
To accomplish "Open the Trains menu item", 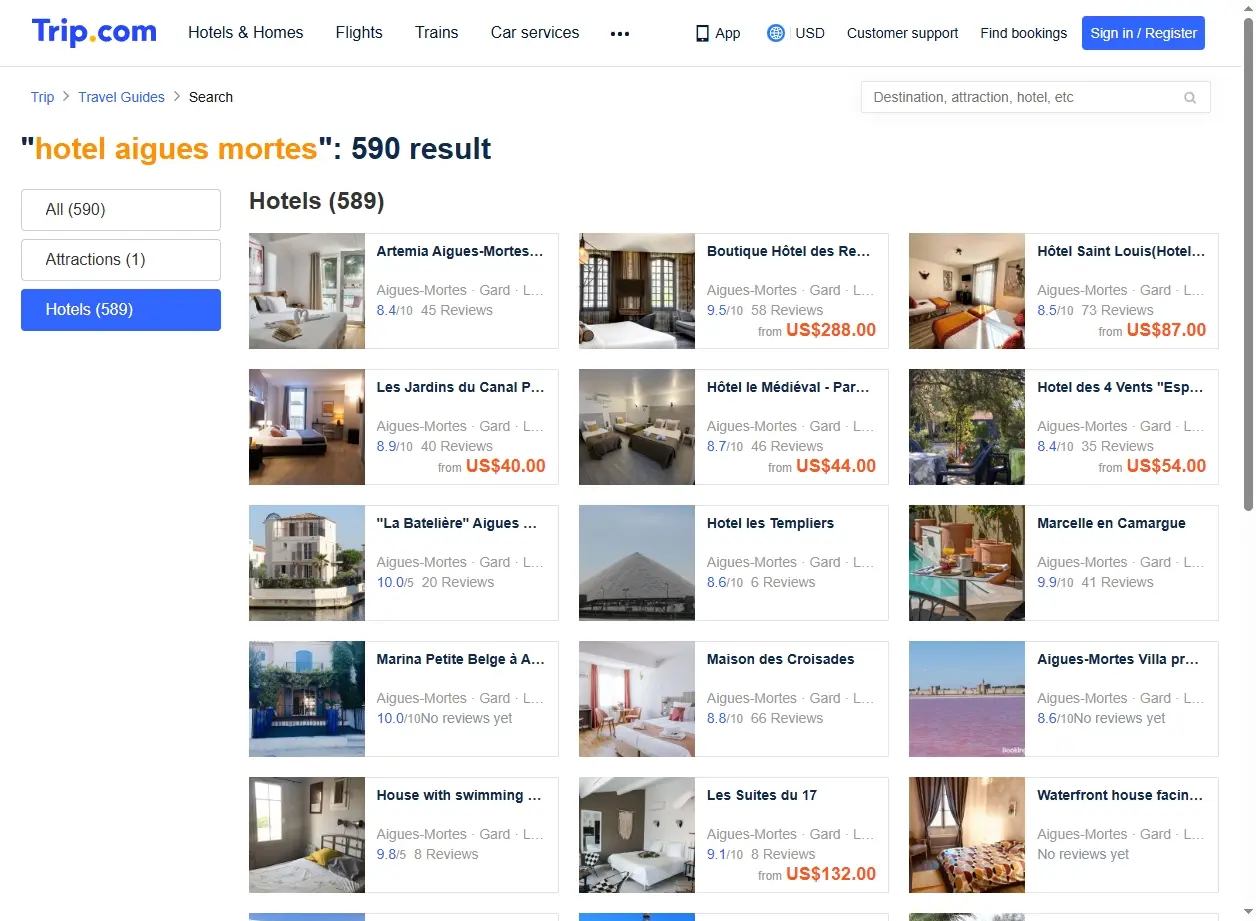I will tap(437, 33).
